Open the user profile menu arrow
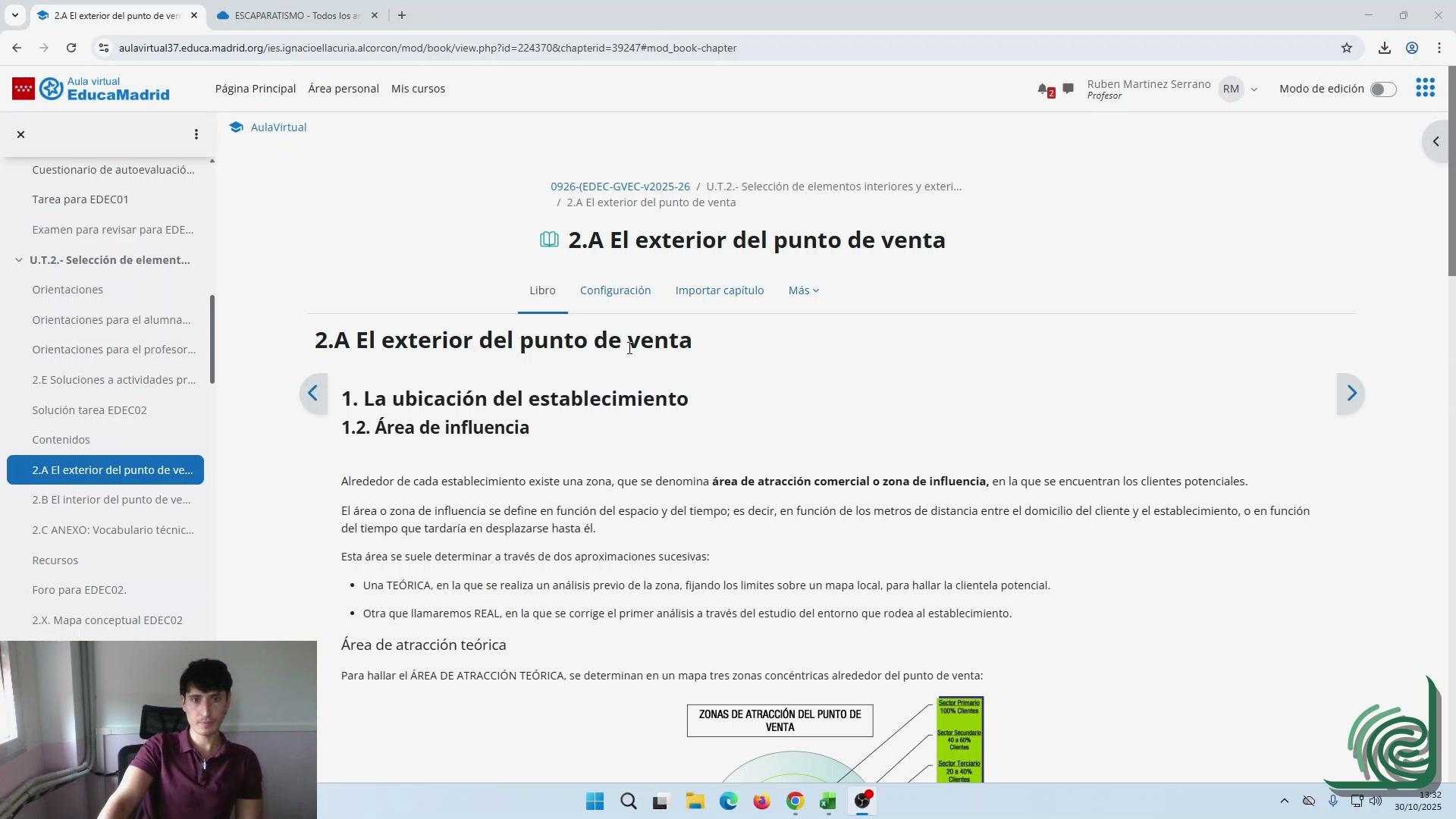This screenshot has height=819, width=1456. pyautogui.click(x=1254, y=89)
